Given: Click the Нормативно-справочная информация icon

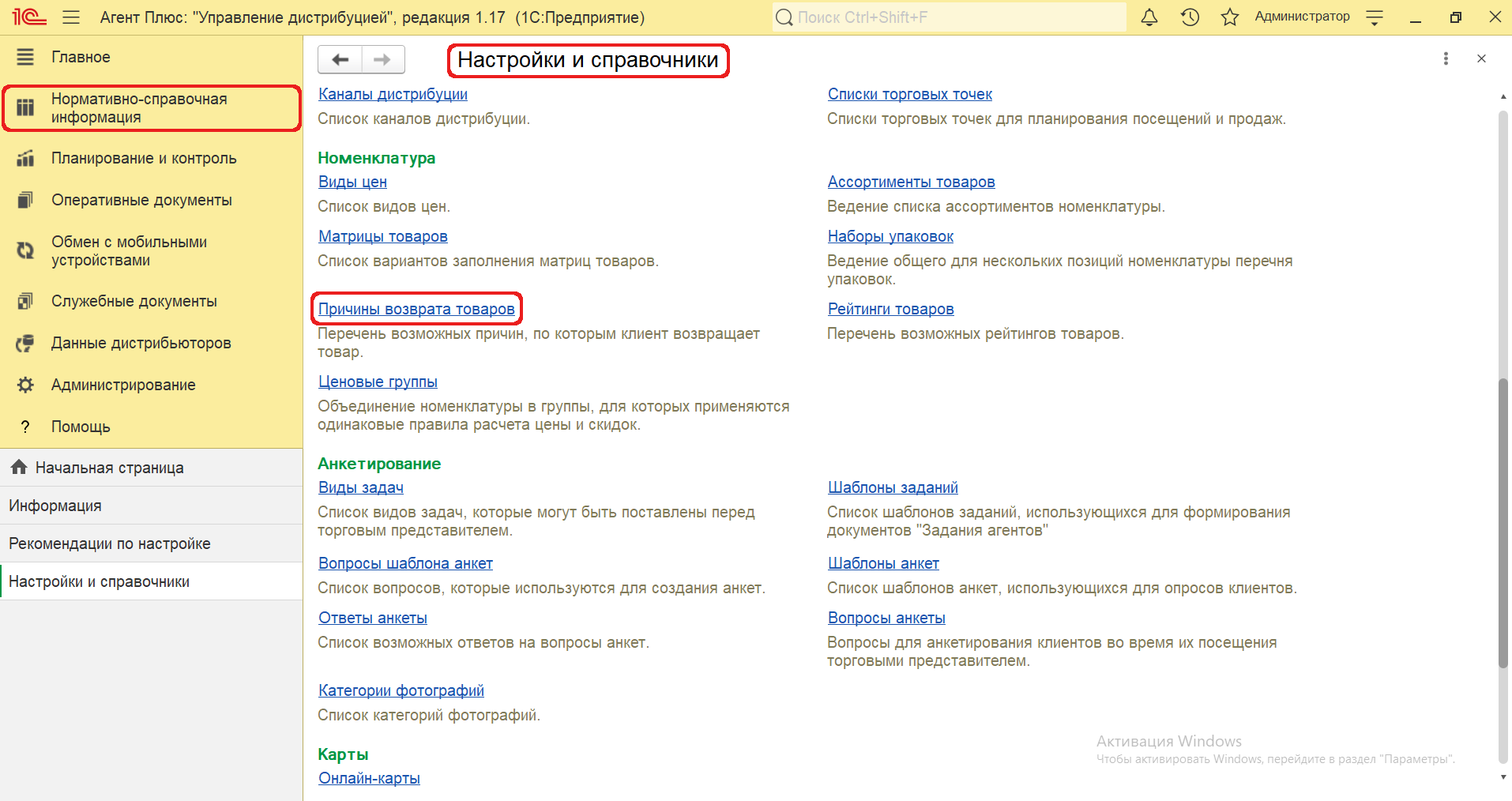Looking at the screenshot, I should [x=25, y=107].
